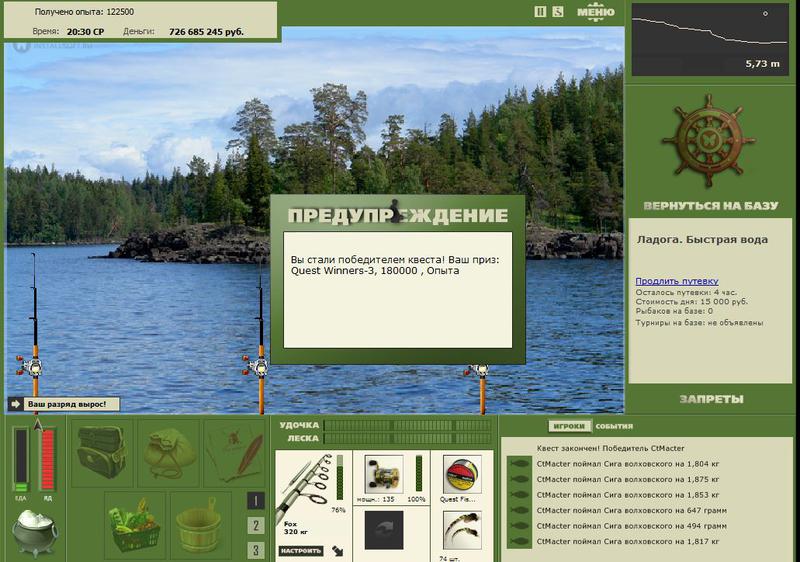This screenshot has height=562, width=800.
Task: Click the Турниры на базе: не объявлены text
Action: pyautogui.click(x=699, y=323)
